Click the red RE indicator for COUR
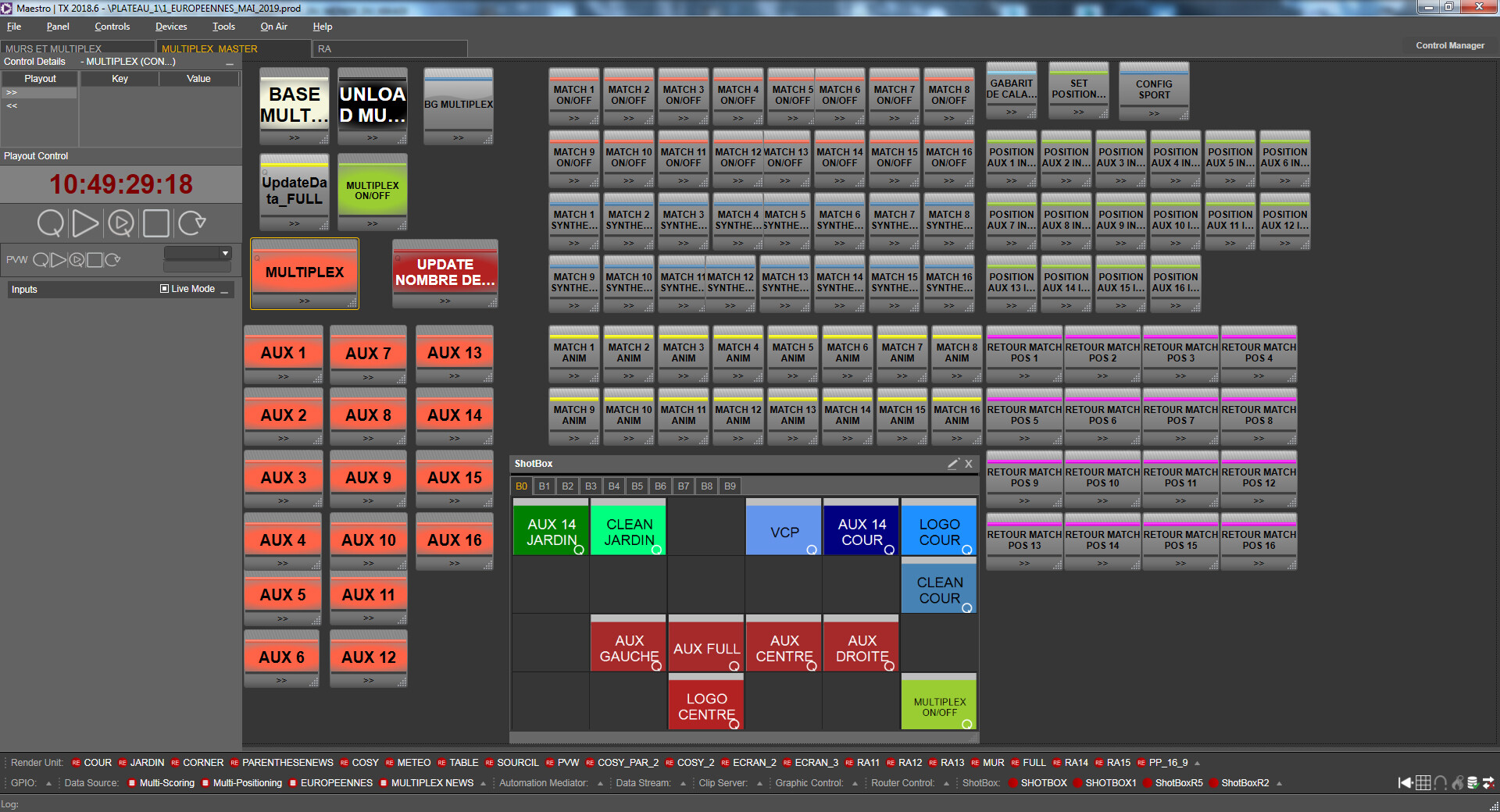 [76, 763]
